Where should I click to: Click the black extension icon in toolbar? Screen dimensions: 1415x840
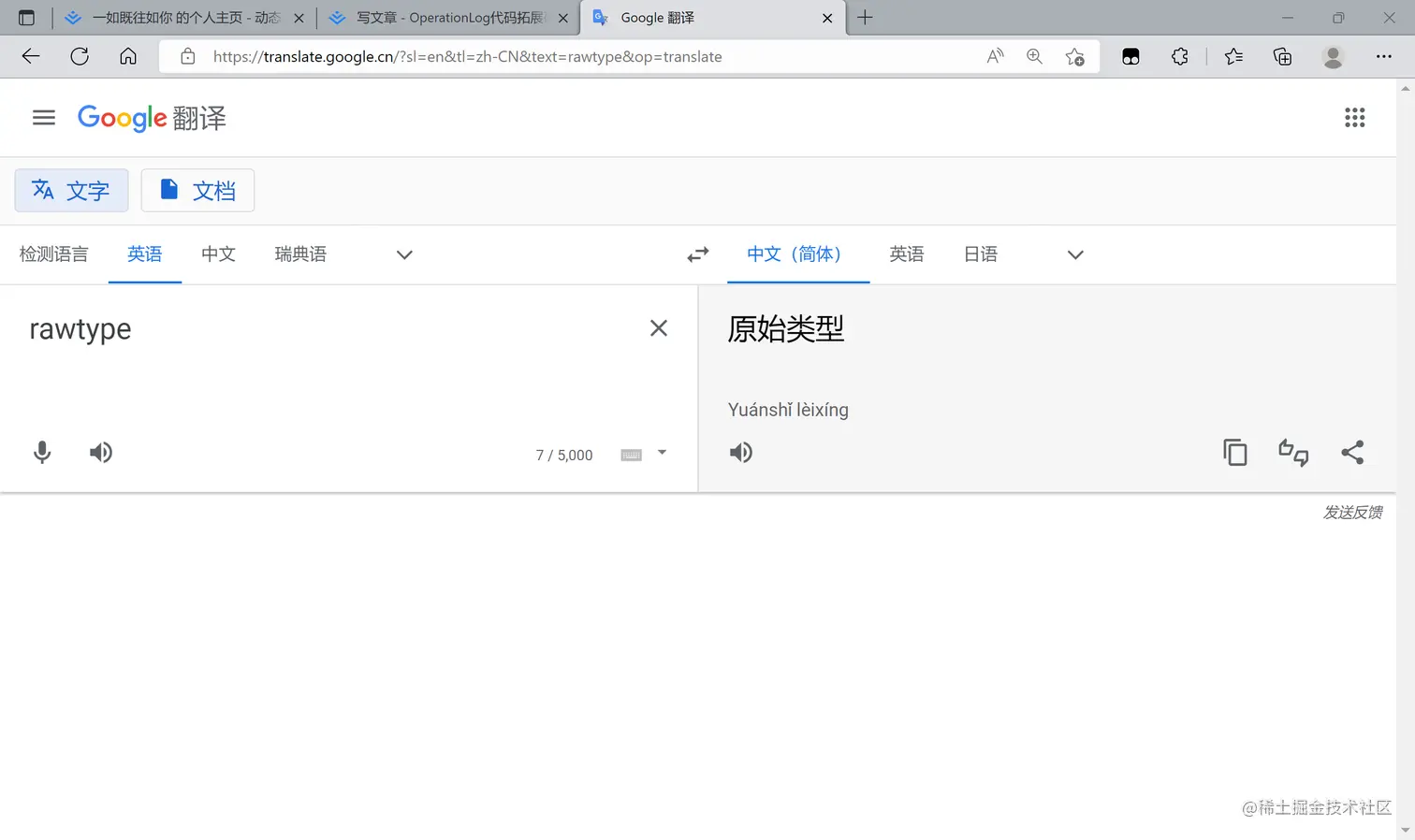tap(1131, 56)
